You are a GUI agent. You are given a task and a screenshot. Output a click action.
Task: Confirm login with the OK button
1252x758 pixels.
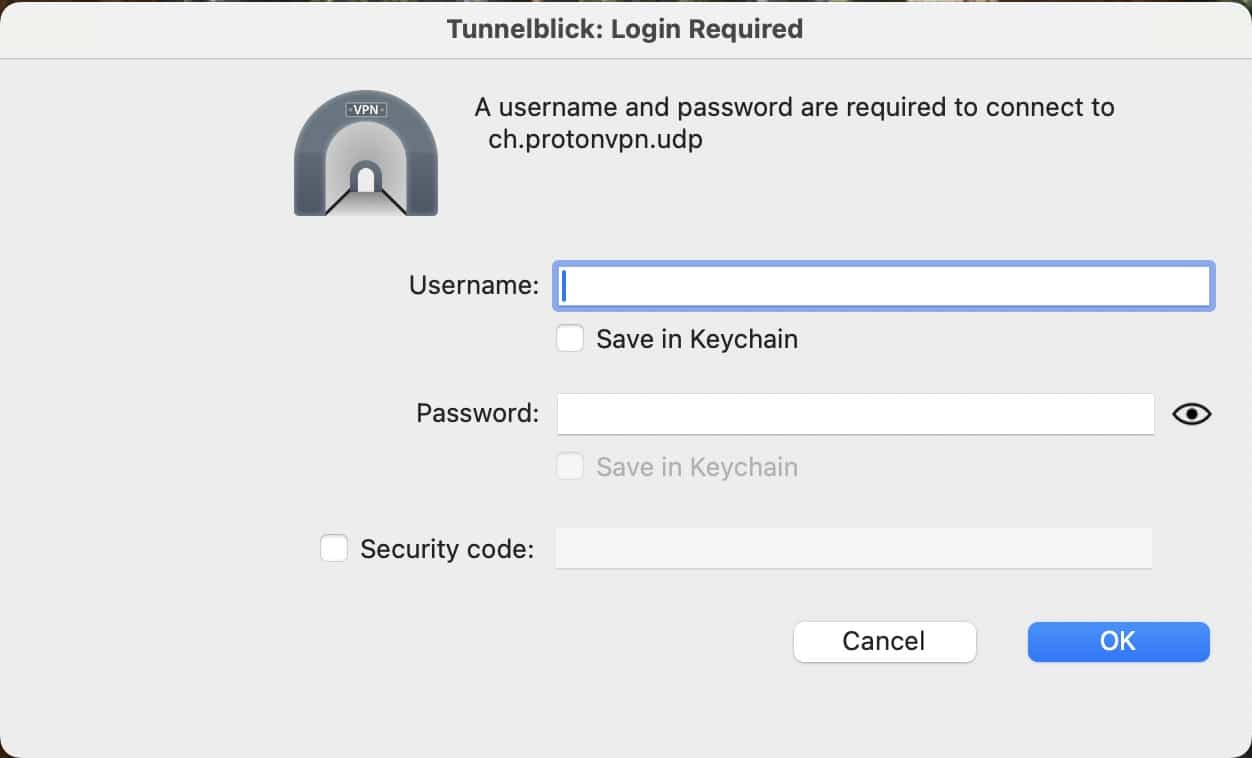click(x=1118, y=641)
